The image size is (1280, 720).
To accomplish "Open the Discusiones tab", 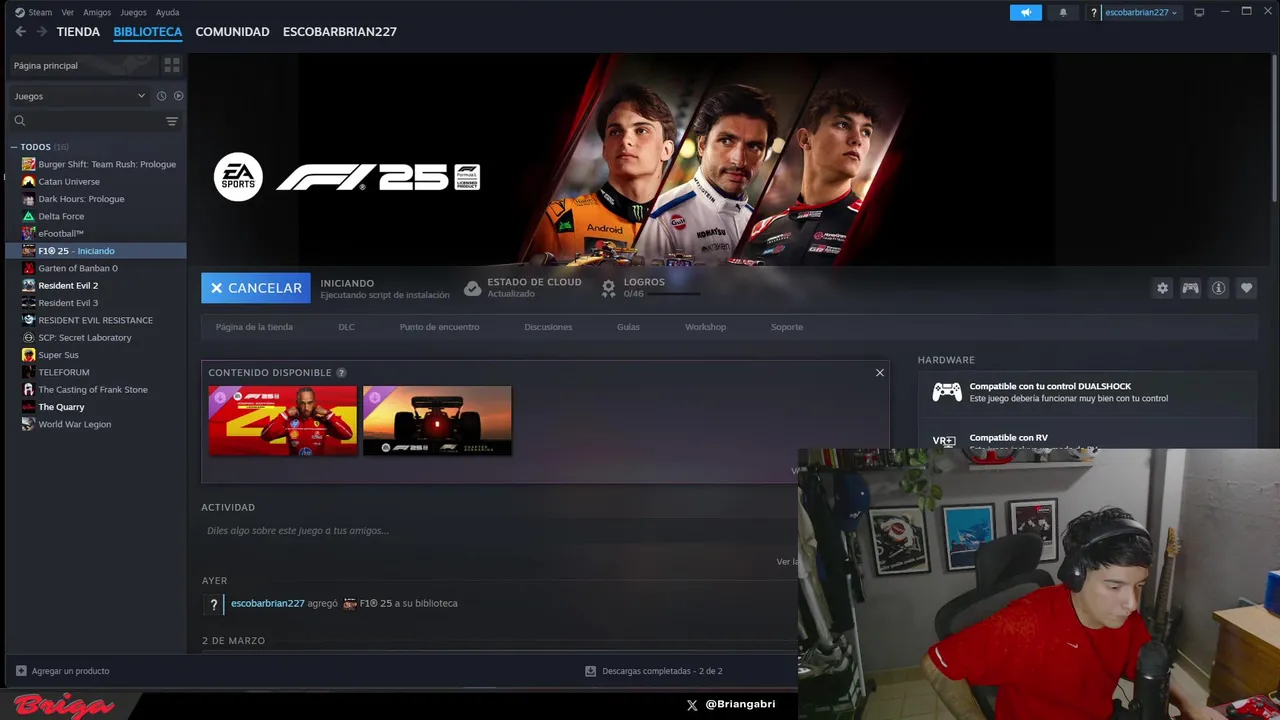I will click(x=548, y=327).
